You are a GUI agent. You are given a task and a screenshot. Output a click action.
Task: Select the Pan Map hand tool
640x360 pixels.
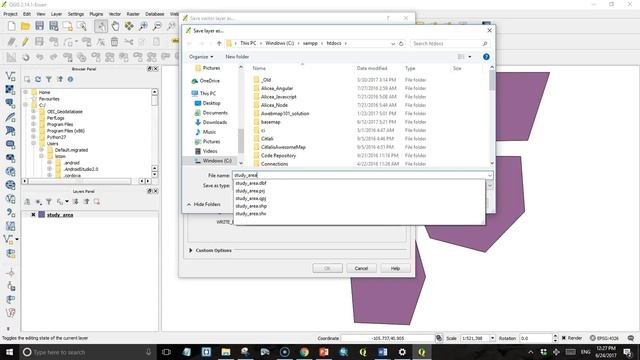116,27
